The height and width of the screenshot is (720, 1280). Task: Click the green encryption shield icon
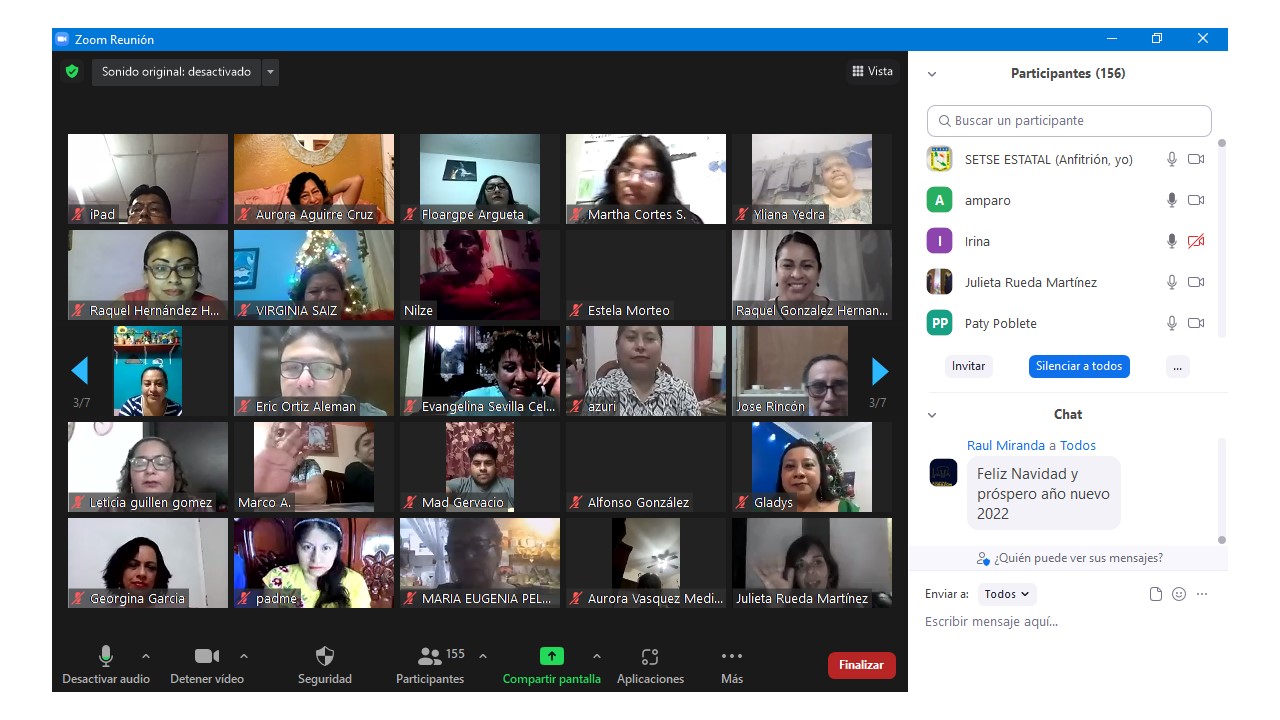click(x=72, y=72)
